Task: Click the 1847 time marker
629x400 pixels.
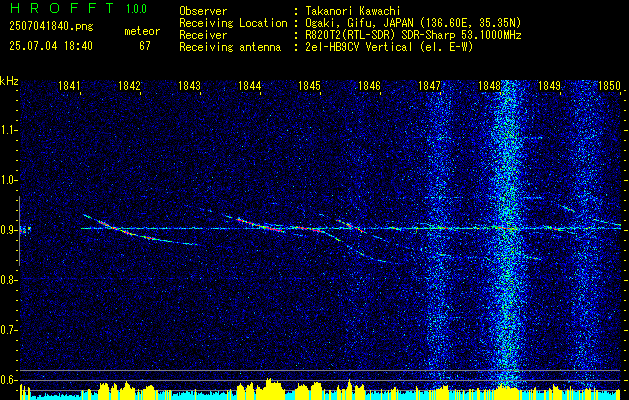Action: click(x=430, y=86)
